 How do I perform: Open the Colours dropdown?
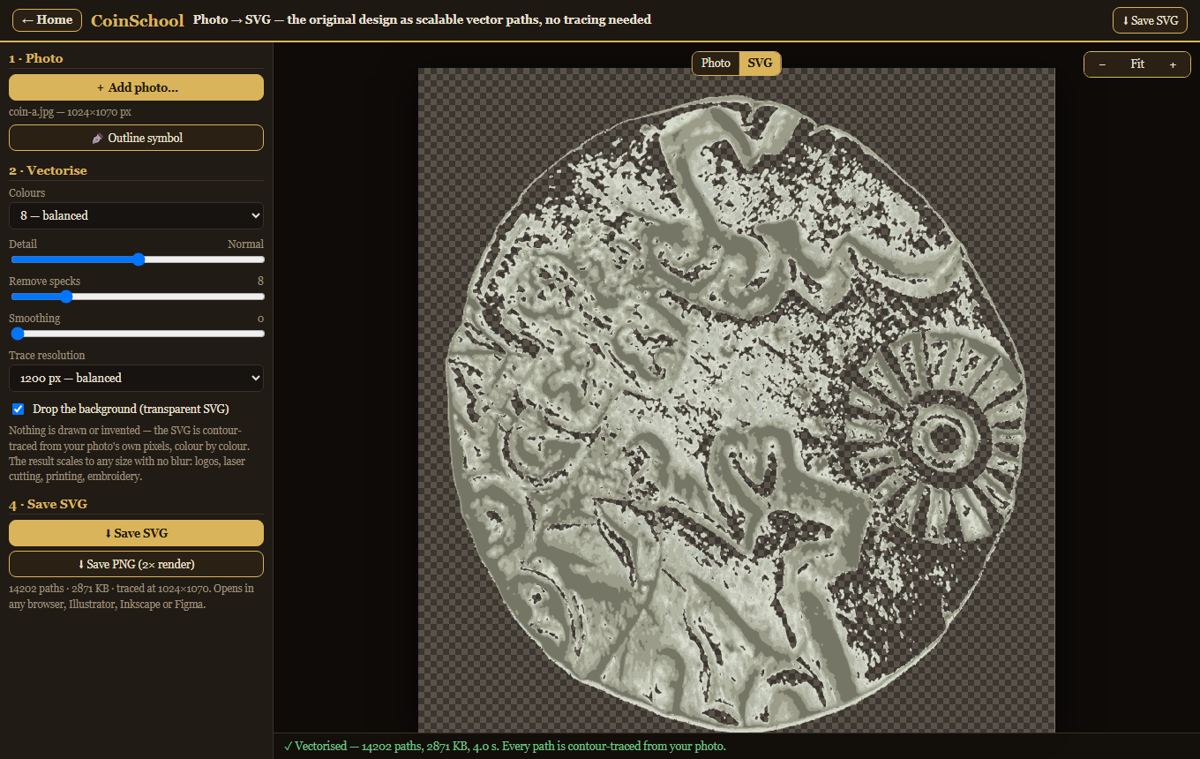coord(136,215)
